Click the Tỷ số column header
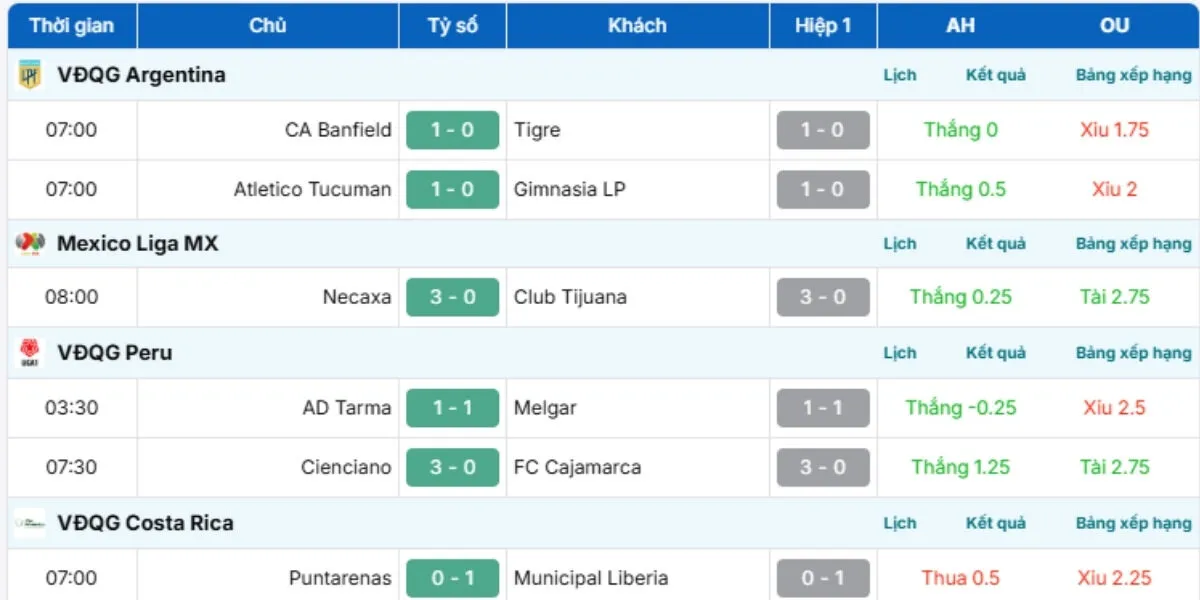 tap(452, 26)
